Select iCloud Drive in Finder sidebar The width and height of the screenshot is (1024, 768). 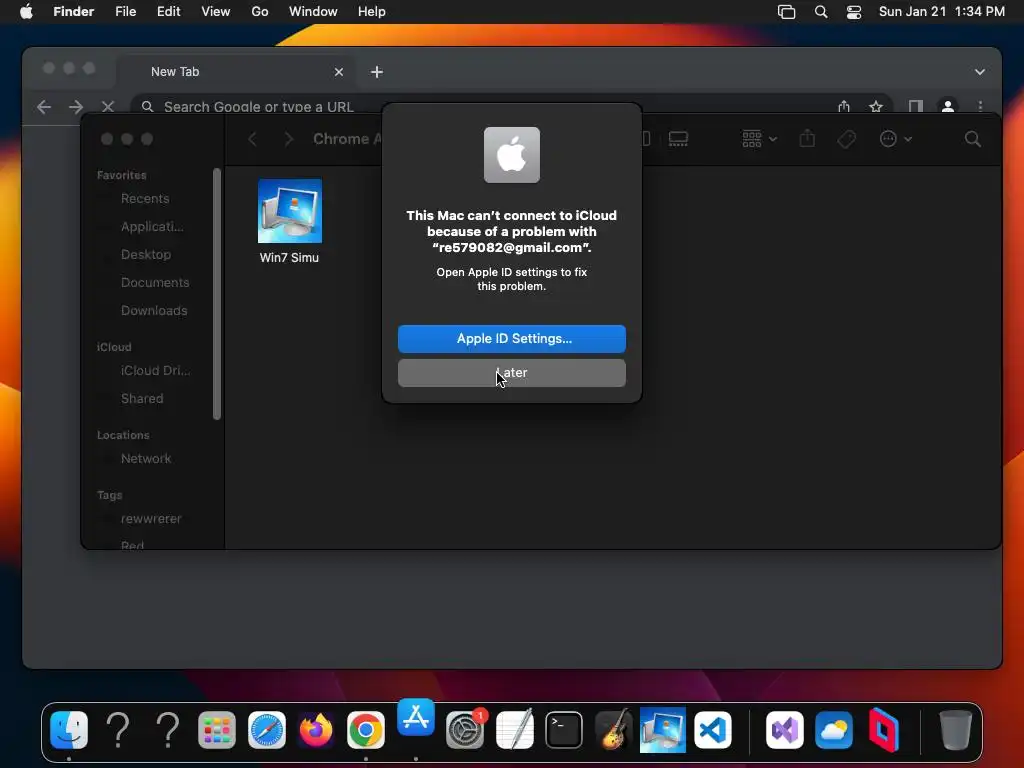(x=155, y=371)
